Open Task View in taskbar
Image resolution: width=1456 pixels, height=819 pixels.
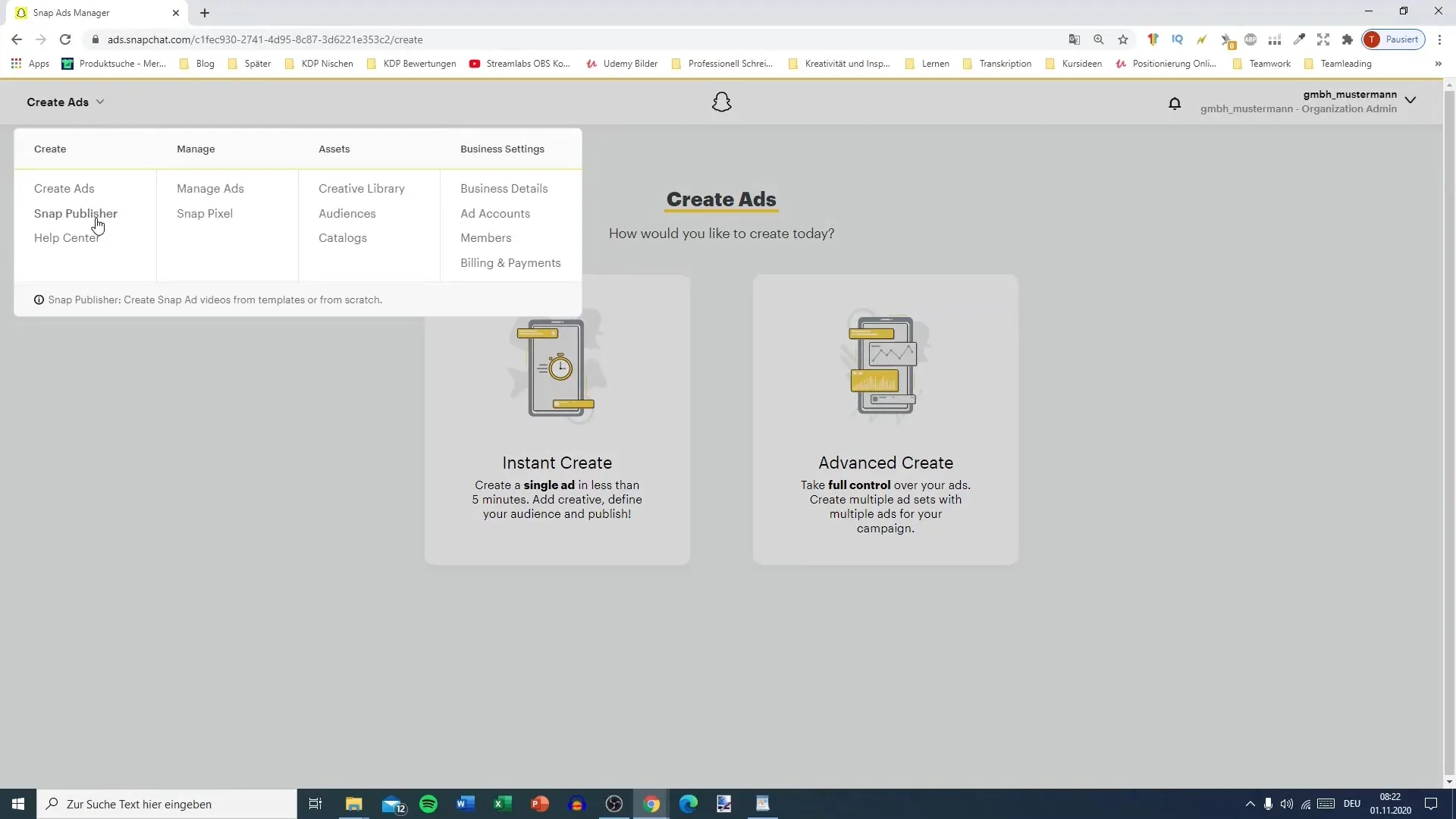pos(315,804)
